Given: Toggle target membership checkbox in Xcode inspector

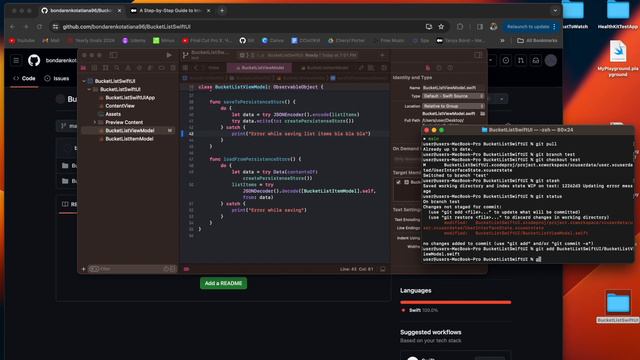Looking at the screenshot, I should point(398,182).
